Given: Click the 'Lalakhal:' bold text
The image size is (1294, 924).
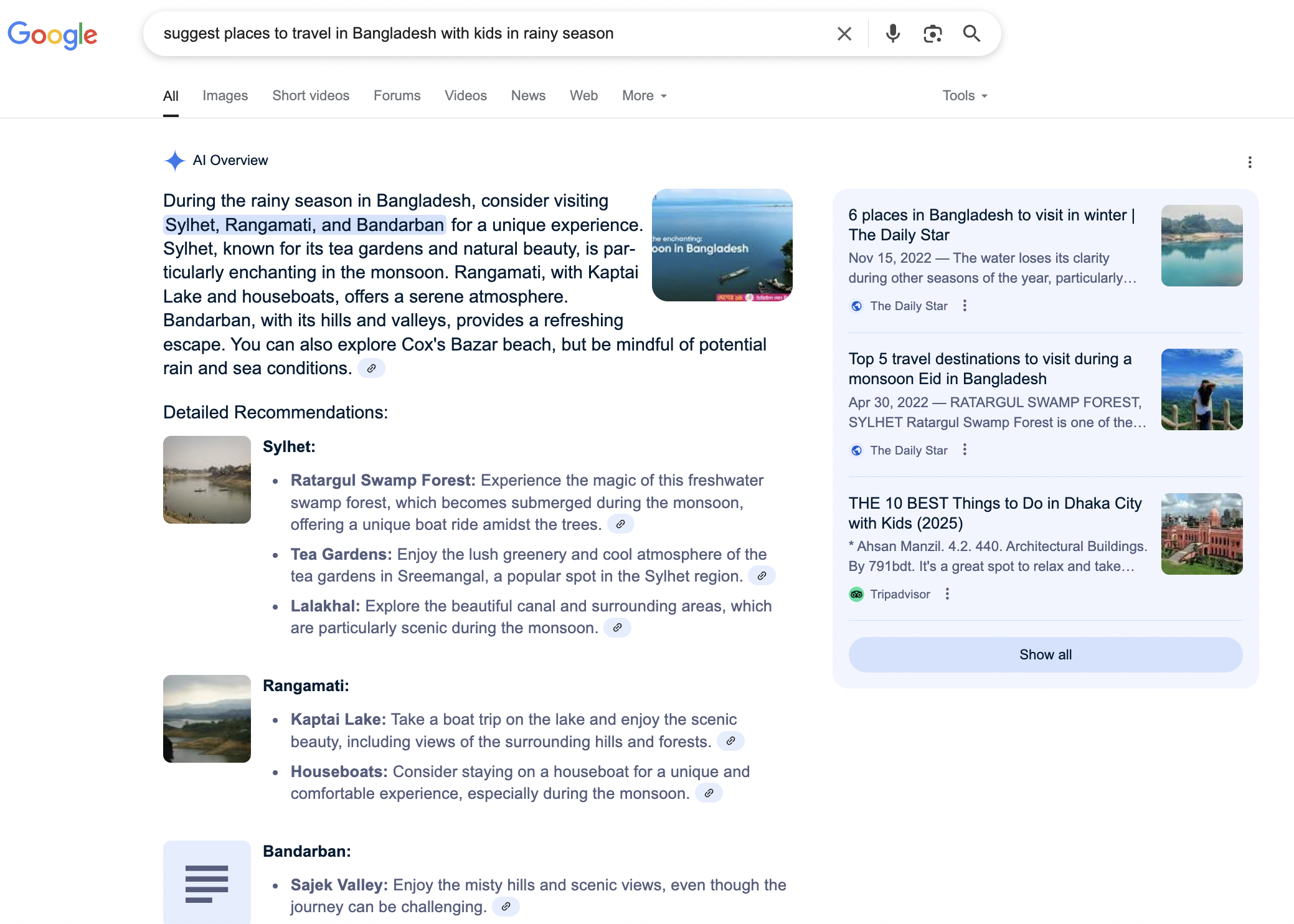Looking at the screenshot, I should 326,606.
